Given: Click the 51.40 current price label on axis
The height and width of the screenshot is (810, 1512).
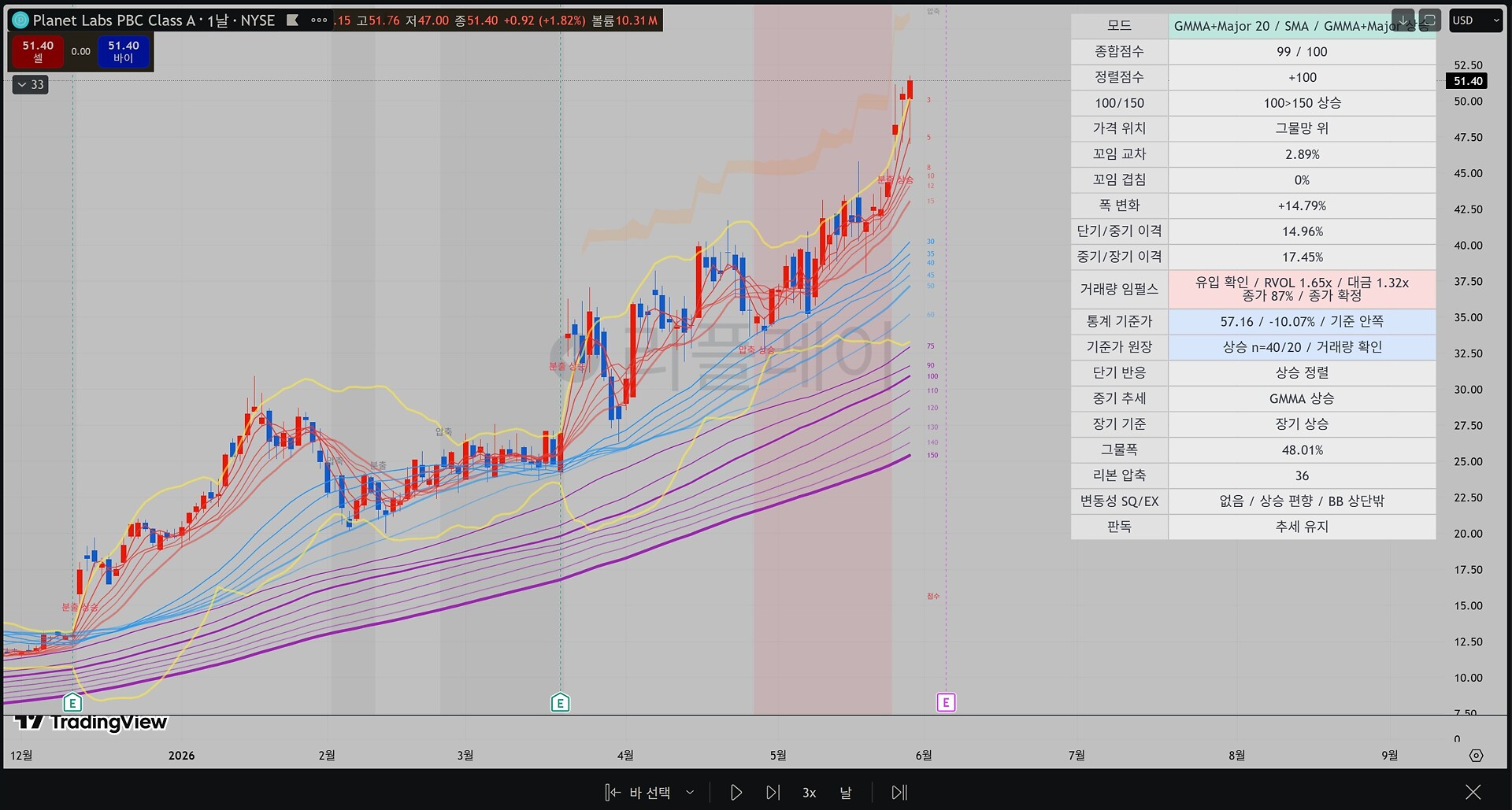Looking at the screenshot, I should click(x=1468, y=81).
